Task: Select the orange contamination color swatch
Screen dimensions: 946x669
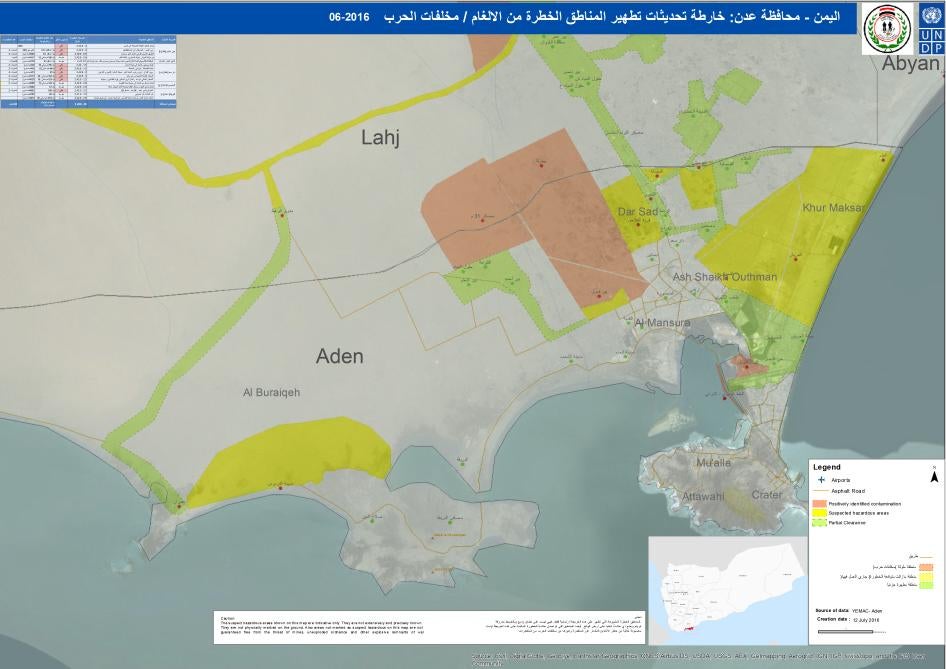Action: (x=818, y=503)
